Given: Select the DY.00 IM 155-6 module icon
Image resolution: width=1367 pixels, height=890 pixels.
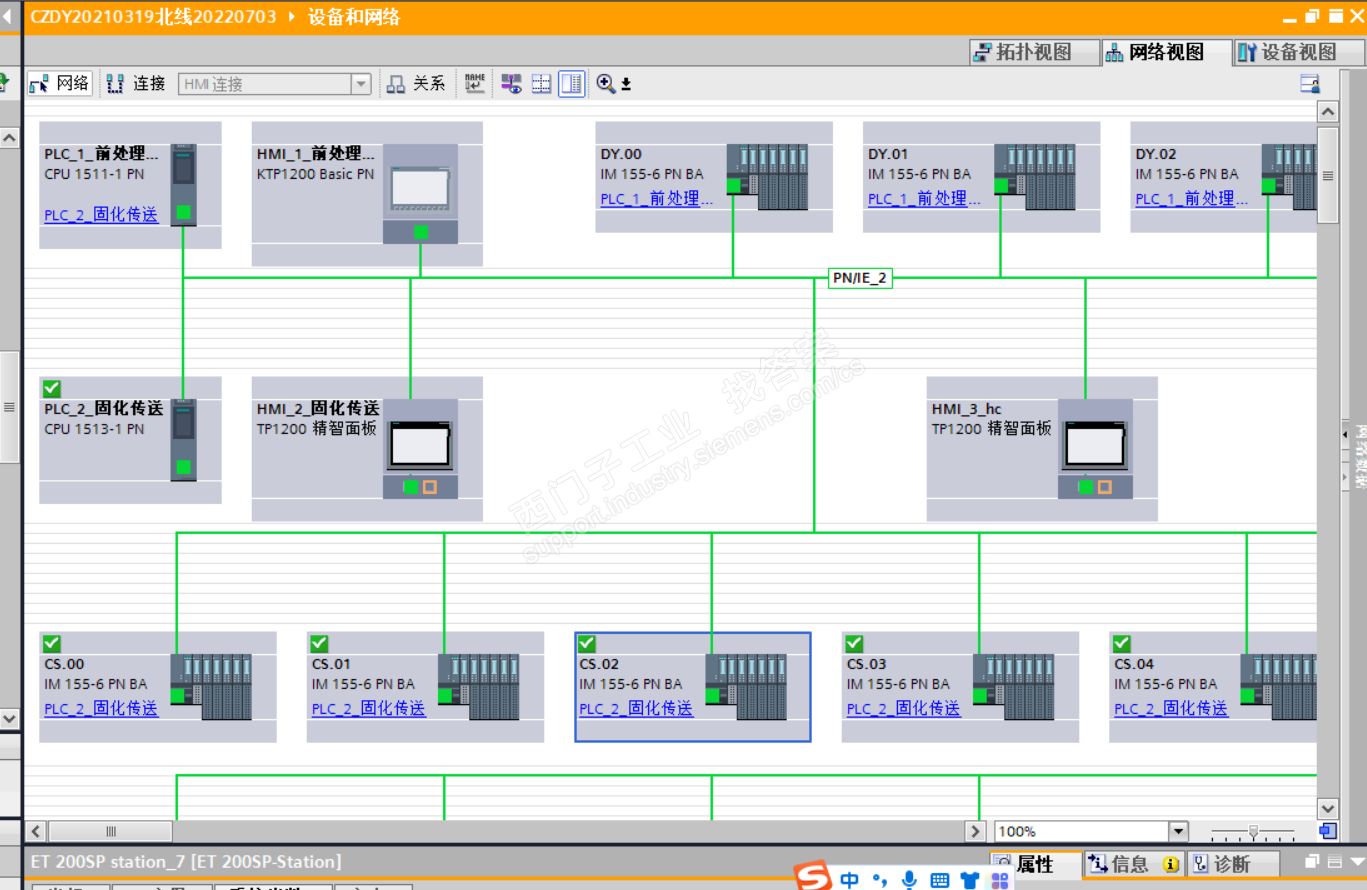Looking at the screenshot, I should 767,177.
